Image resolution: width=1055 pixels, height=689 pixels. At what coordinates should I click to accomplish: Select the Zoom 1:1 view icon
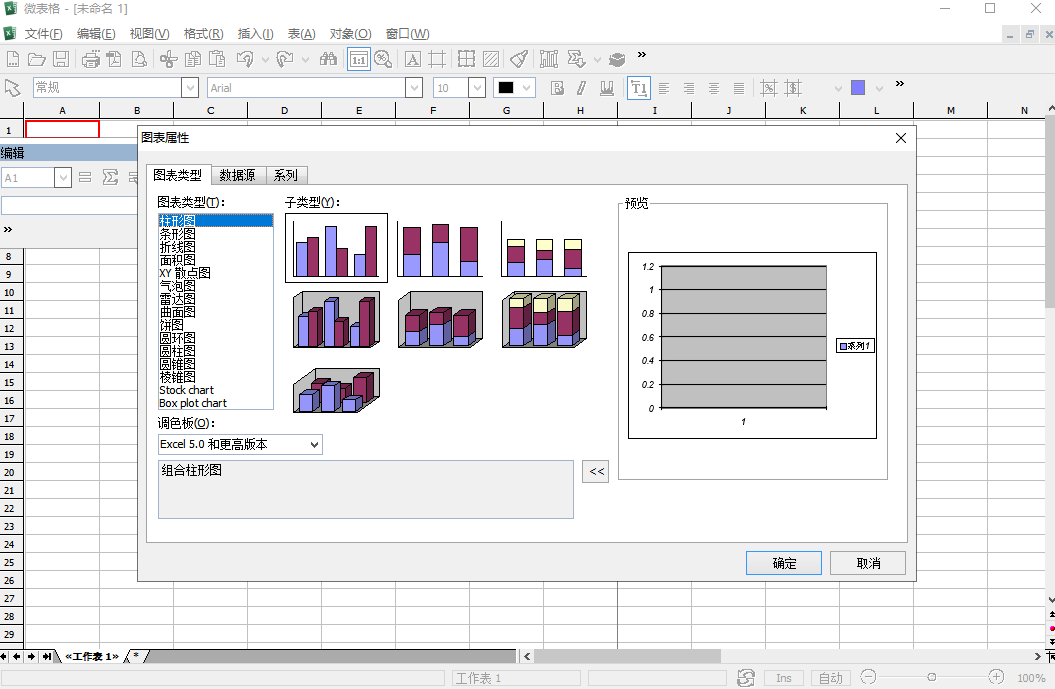coord(357,58)
